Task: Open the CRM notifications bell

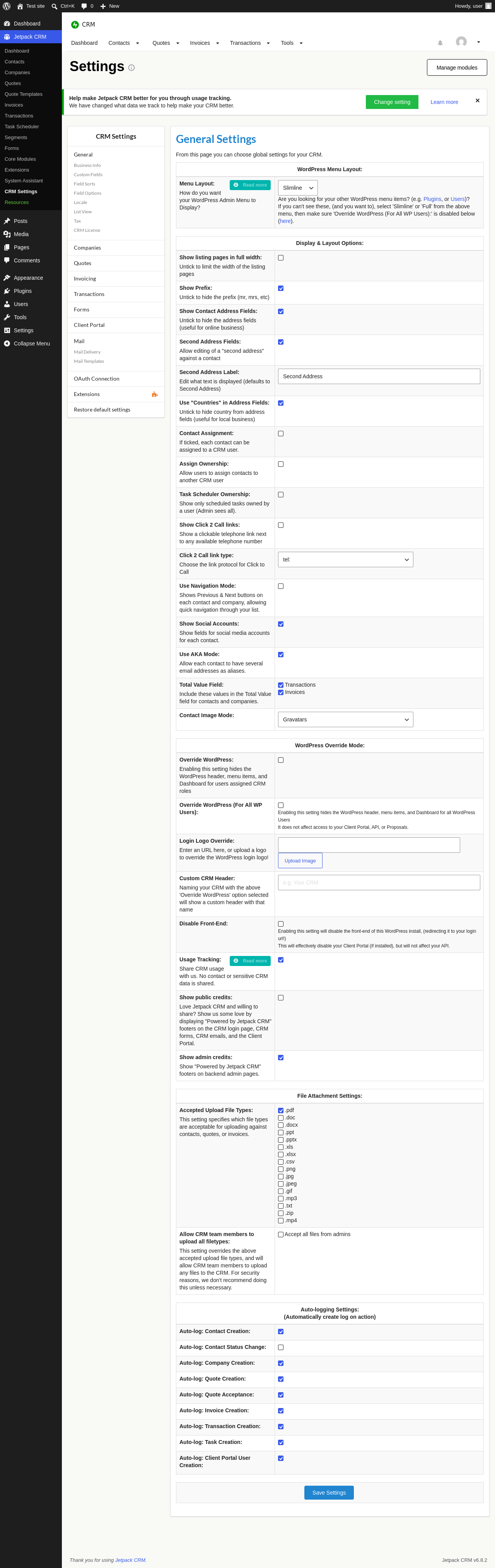Action: tap(440, 43)
